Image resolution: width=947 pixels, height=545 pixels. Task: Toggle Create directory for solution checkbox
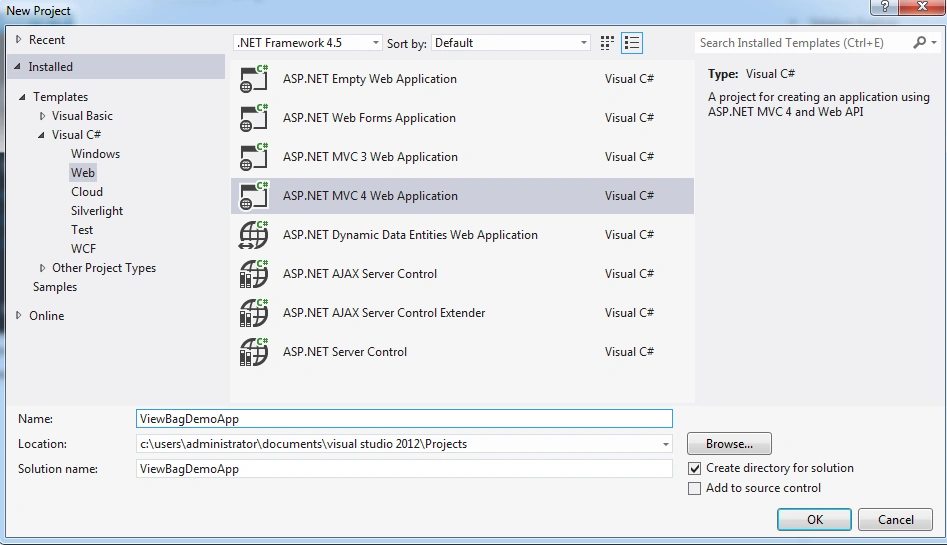pos(695,468)
